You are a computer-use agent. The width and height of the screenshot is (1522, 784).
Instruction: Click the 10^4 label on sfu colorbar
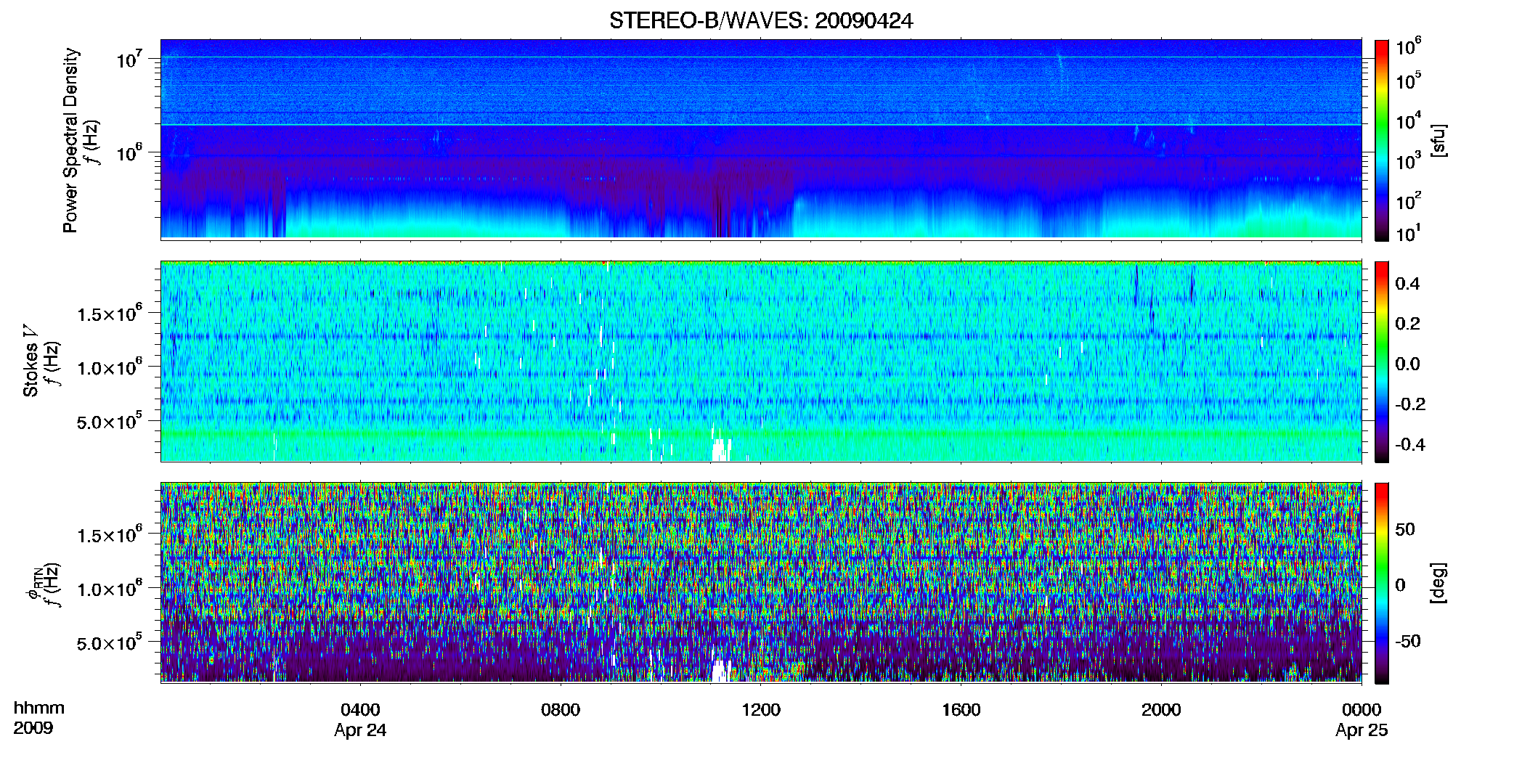click(x=1409, y=121)
